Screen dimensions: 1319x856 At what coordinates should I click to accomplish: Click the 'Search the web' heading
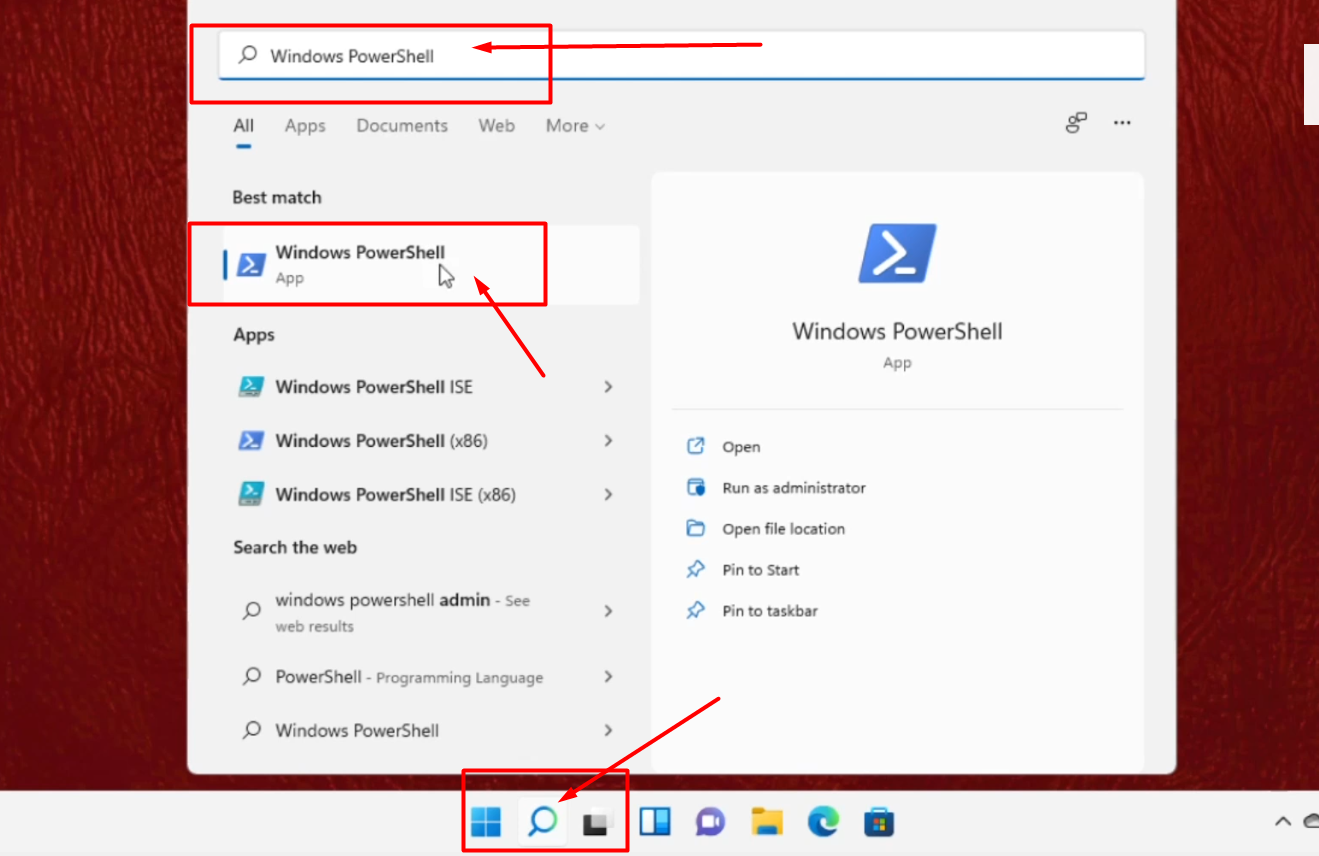click(295, 548)
